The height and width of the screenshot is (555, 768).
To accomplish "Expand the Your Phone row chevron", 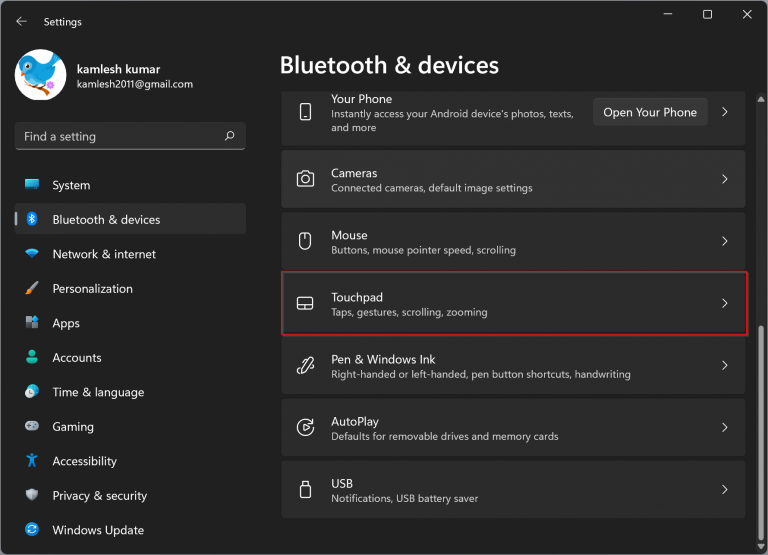I will tap(725, 112).
